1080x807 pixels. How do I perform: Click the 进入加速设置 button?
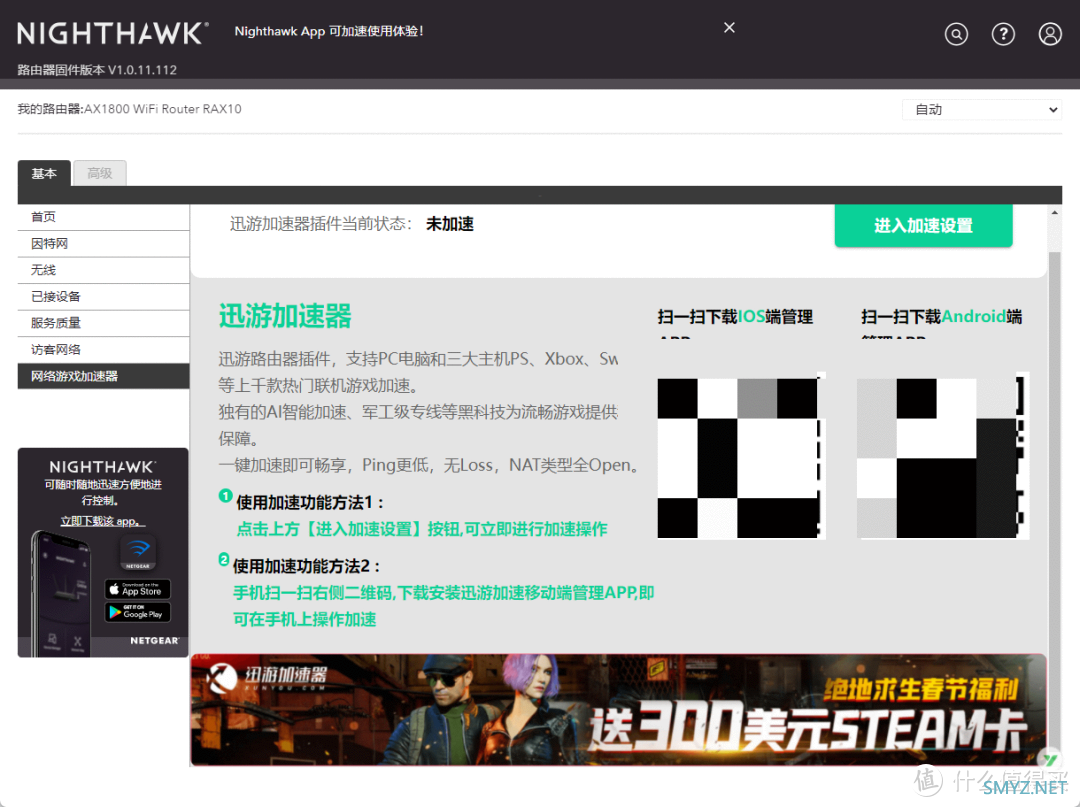pyautogui.click(x=924, y=225)
